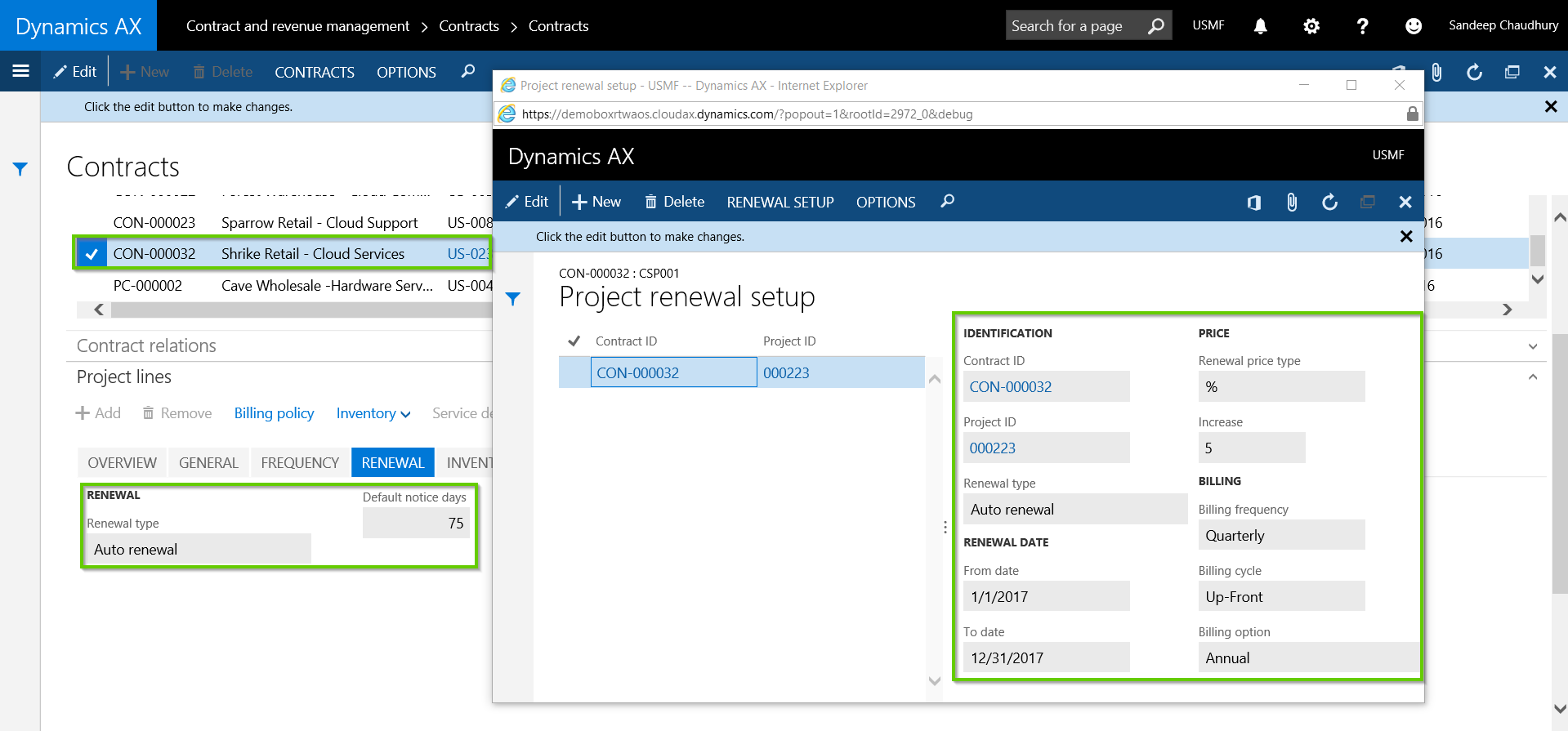Click the search magnifier in top navigation bar
This screenshot has height=731, width=1568.
[1155, 26]
